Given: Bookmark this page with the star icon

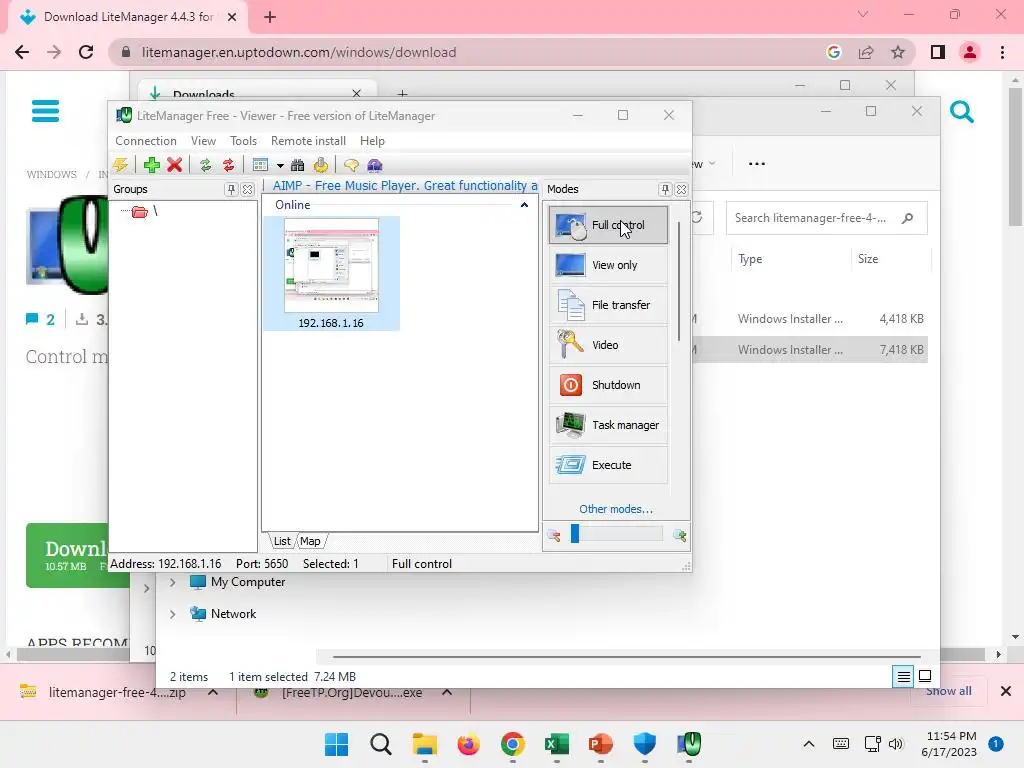Looking at the screenshot, I should point(898,52).
